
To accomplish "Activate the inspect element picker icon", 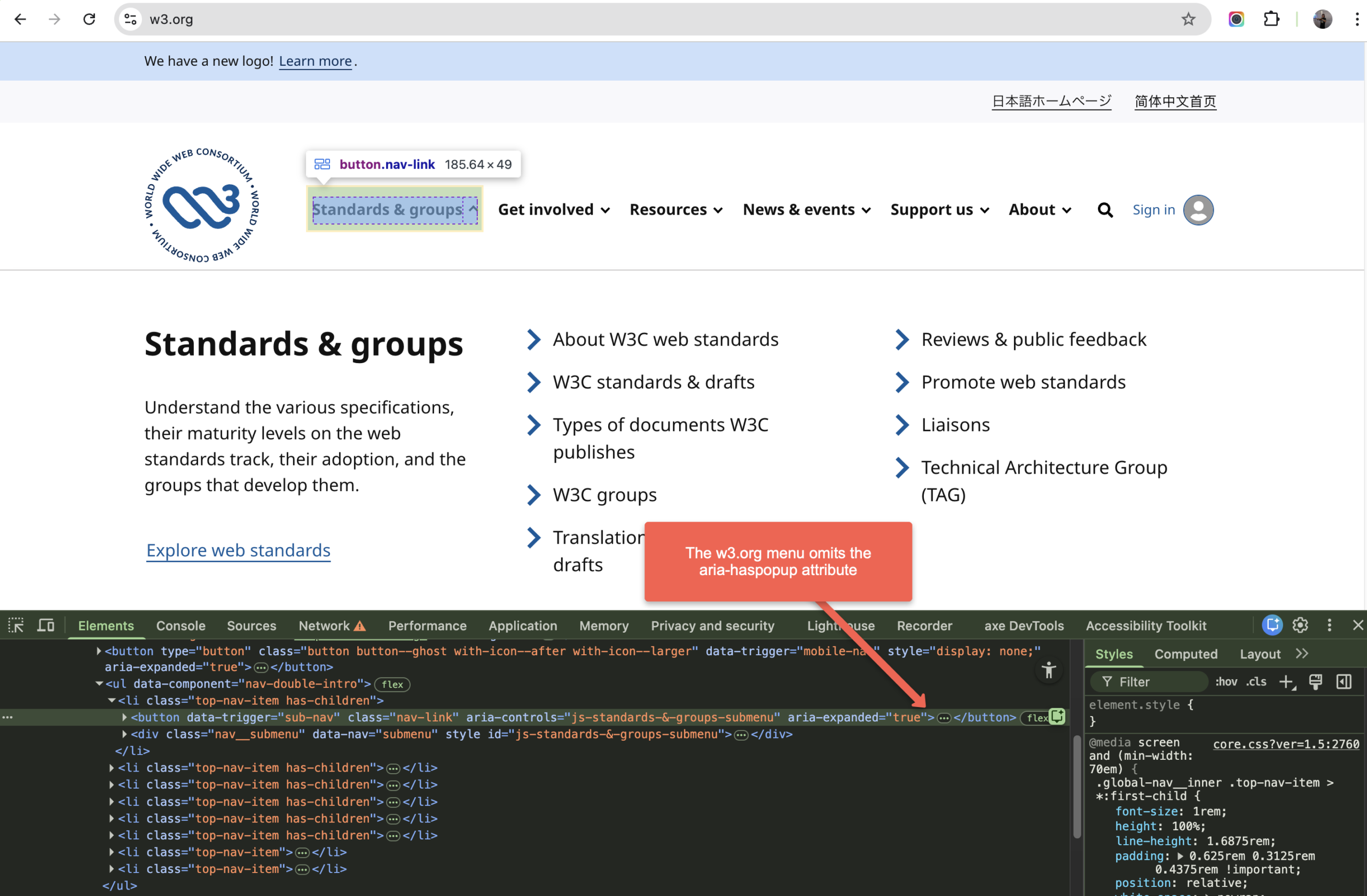I will point(15,625).
